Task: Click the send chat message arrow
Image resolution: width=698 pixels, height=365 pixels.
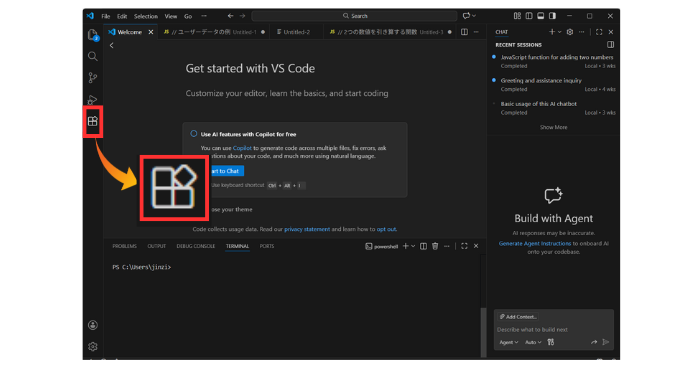Action: tap(606, 342)
